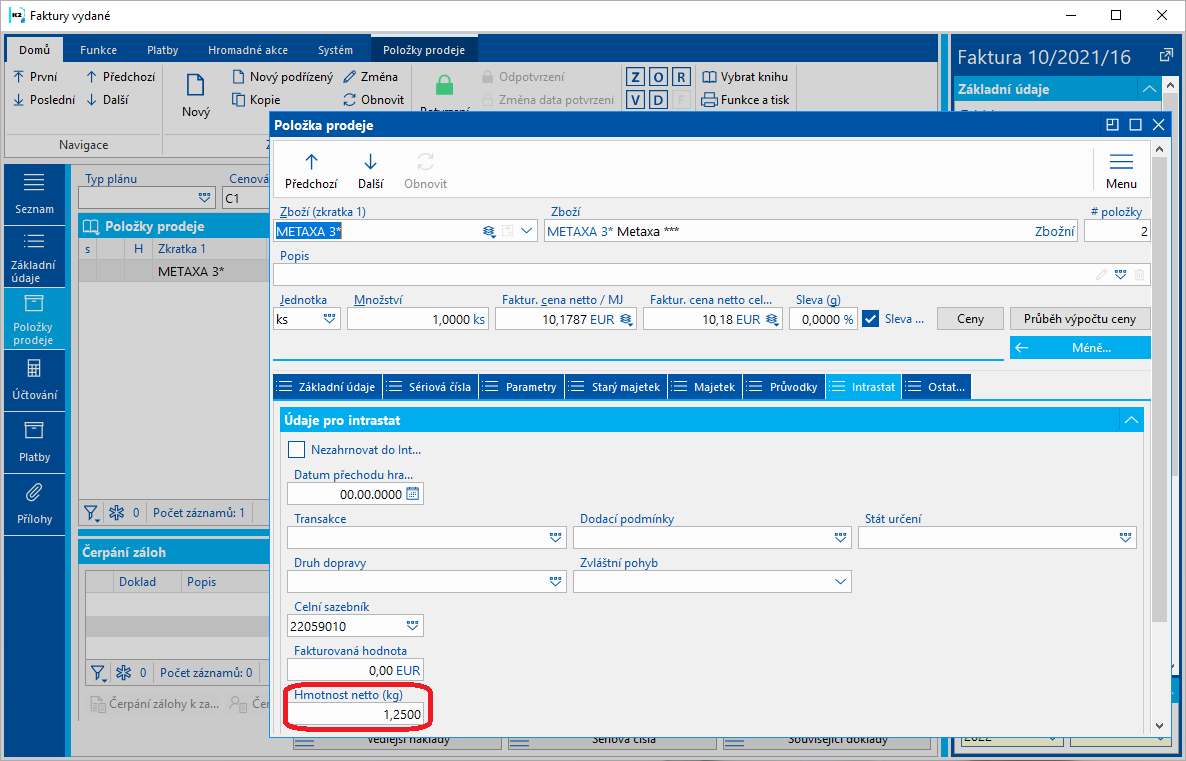
Task: Toggle the D flag button
Action: [x=658, y=99]
